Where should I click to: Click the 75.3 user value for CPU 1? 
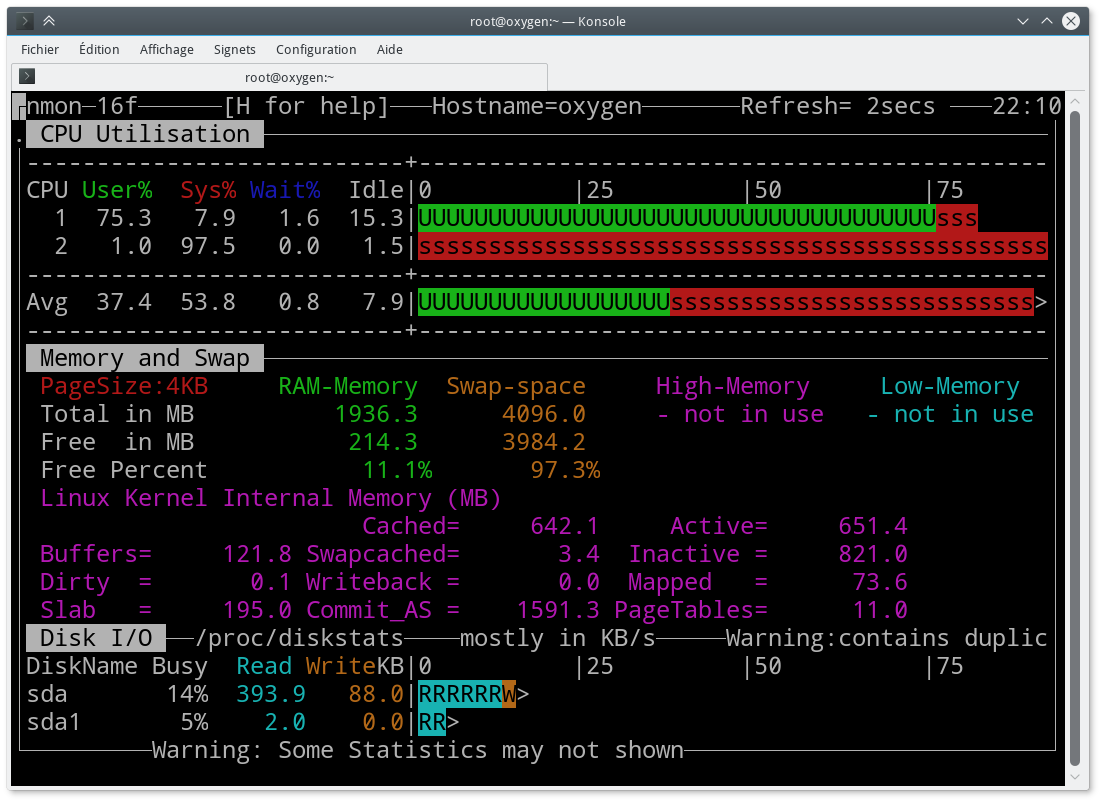(x=124, y=218)
